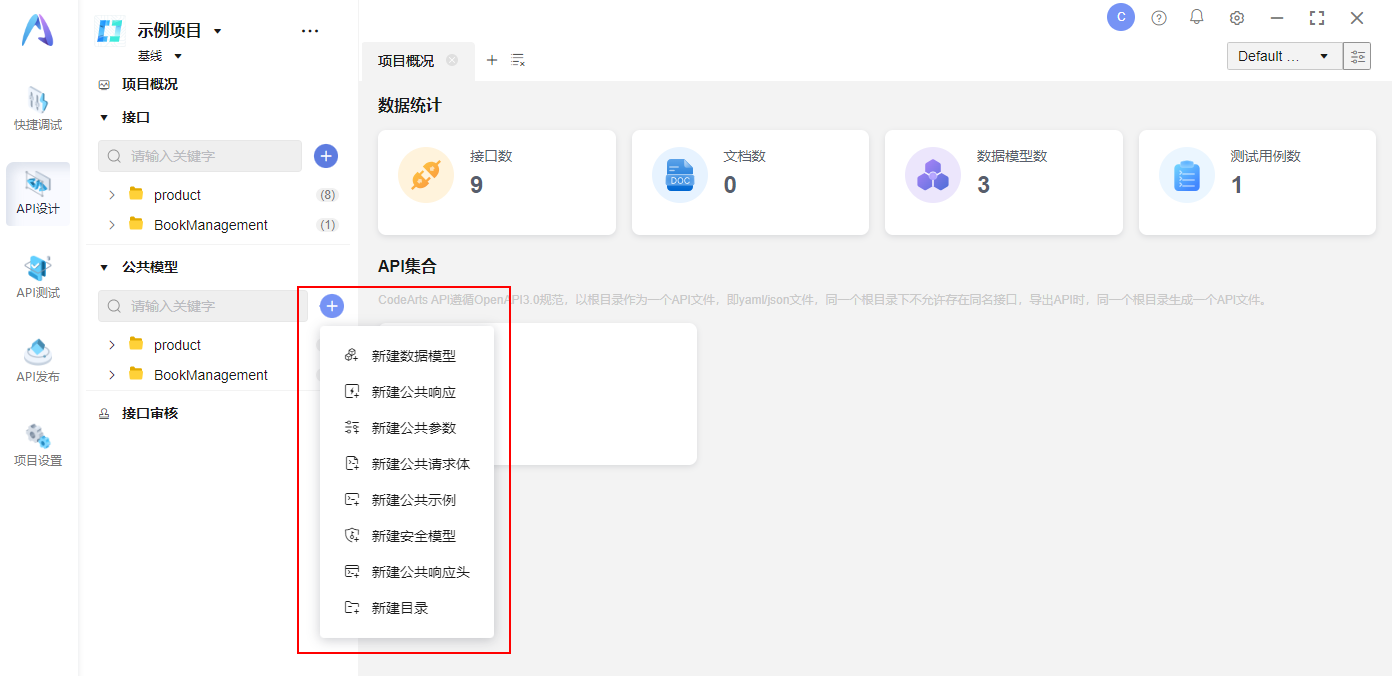The image size is (1392, 676).
Task: Open 项目设置 in the sidebar
Action: pos(38,446)
